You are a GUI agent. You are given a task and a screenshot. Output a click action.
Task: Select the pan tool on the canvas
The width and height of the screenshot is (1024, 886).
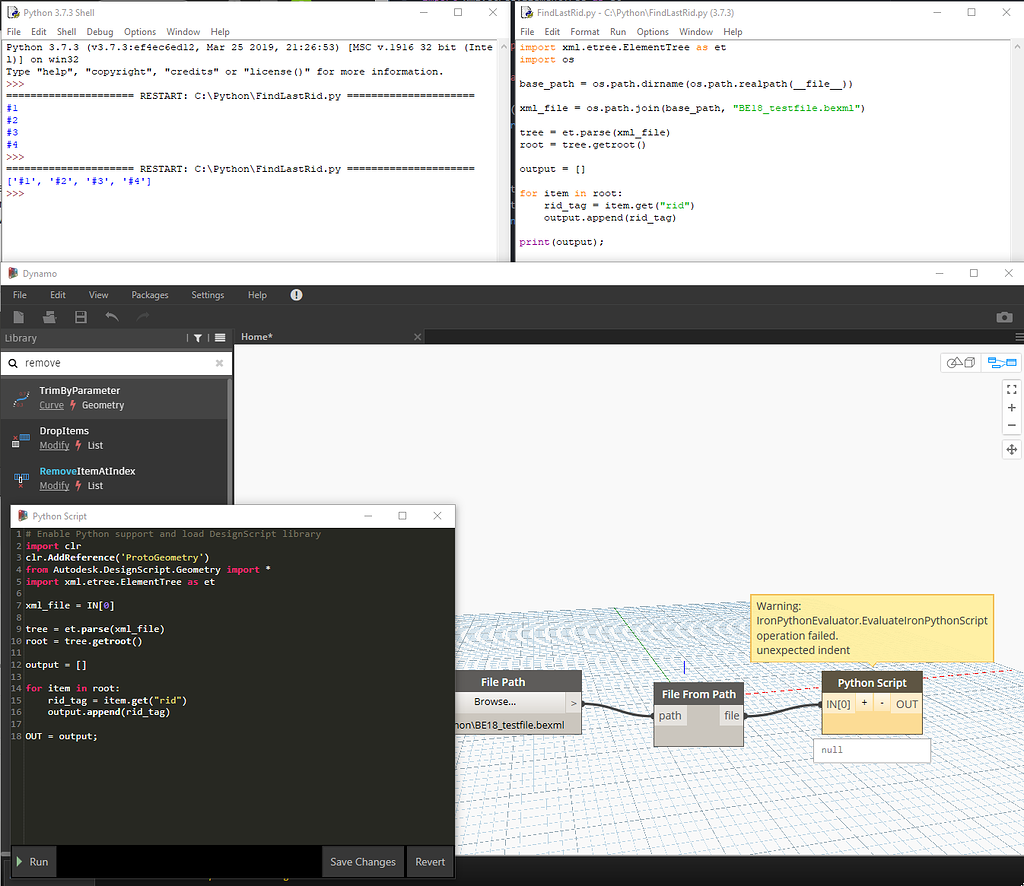1011,449
